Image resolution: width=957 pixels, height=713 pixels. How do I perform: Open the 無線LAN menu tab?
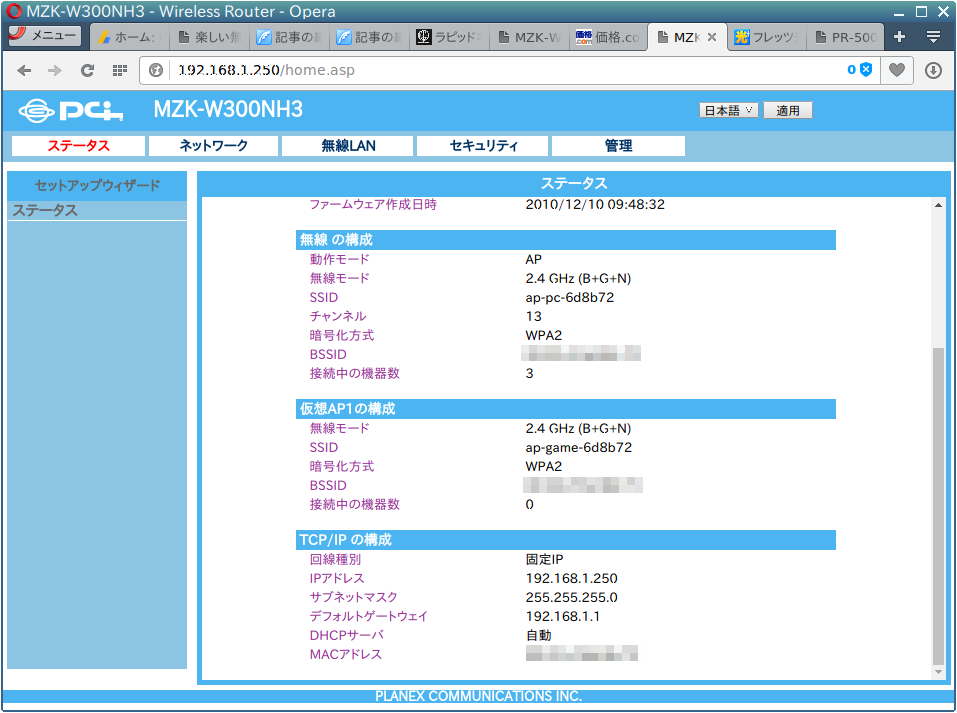(x=348, y=146)
